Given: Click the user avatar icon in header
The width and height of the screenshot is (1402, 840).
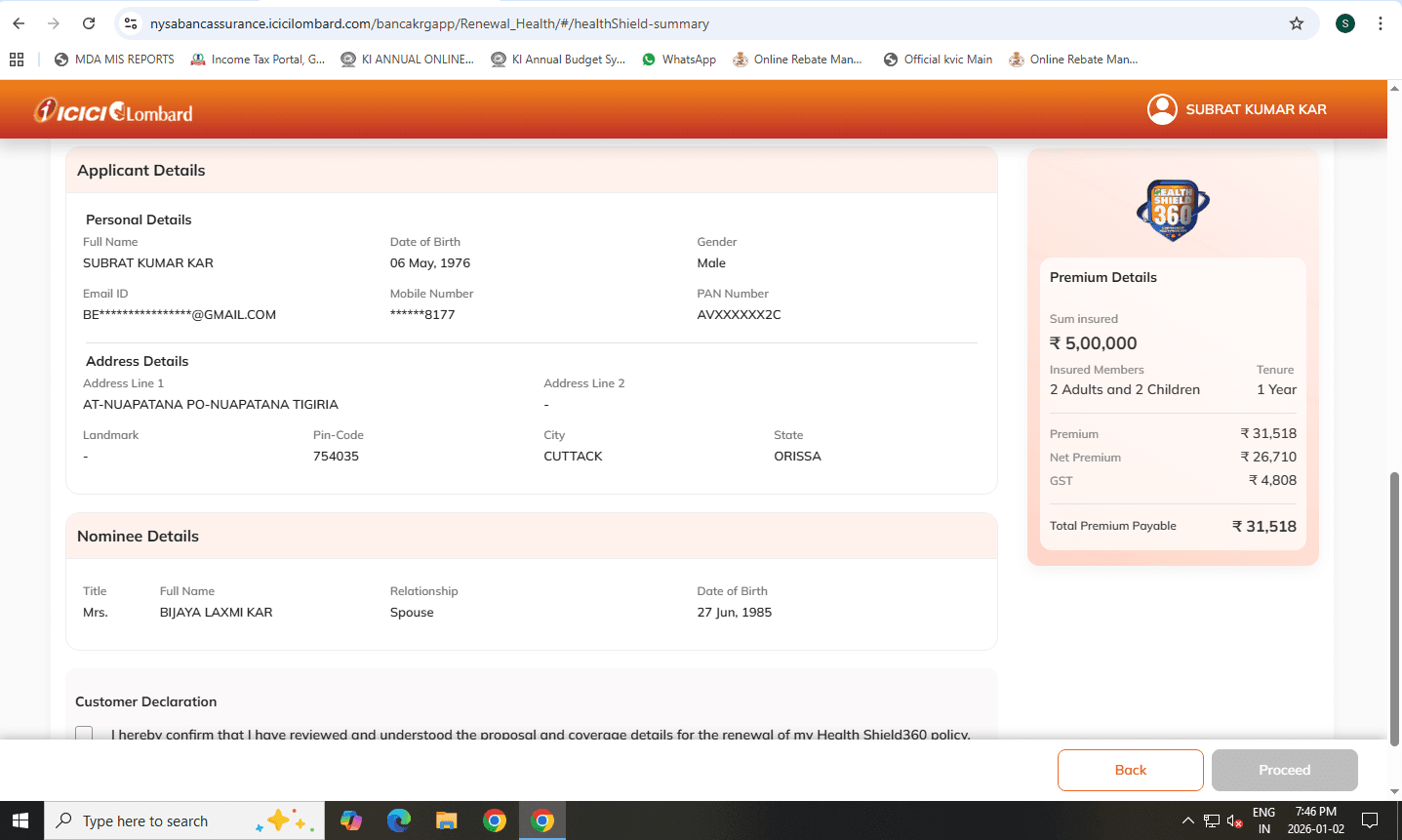Looking at the screenshot, I should click(1162, 109).
